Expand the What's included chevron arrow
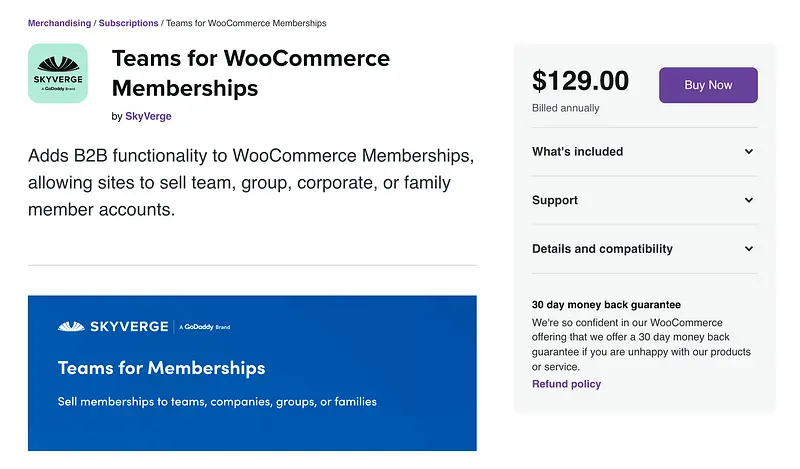Screen dimensions: 800x469 point(749,152)
